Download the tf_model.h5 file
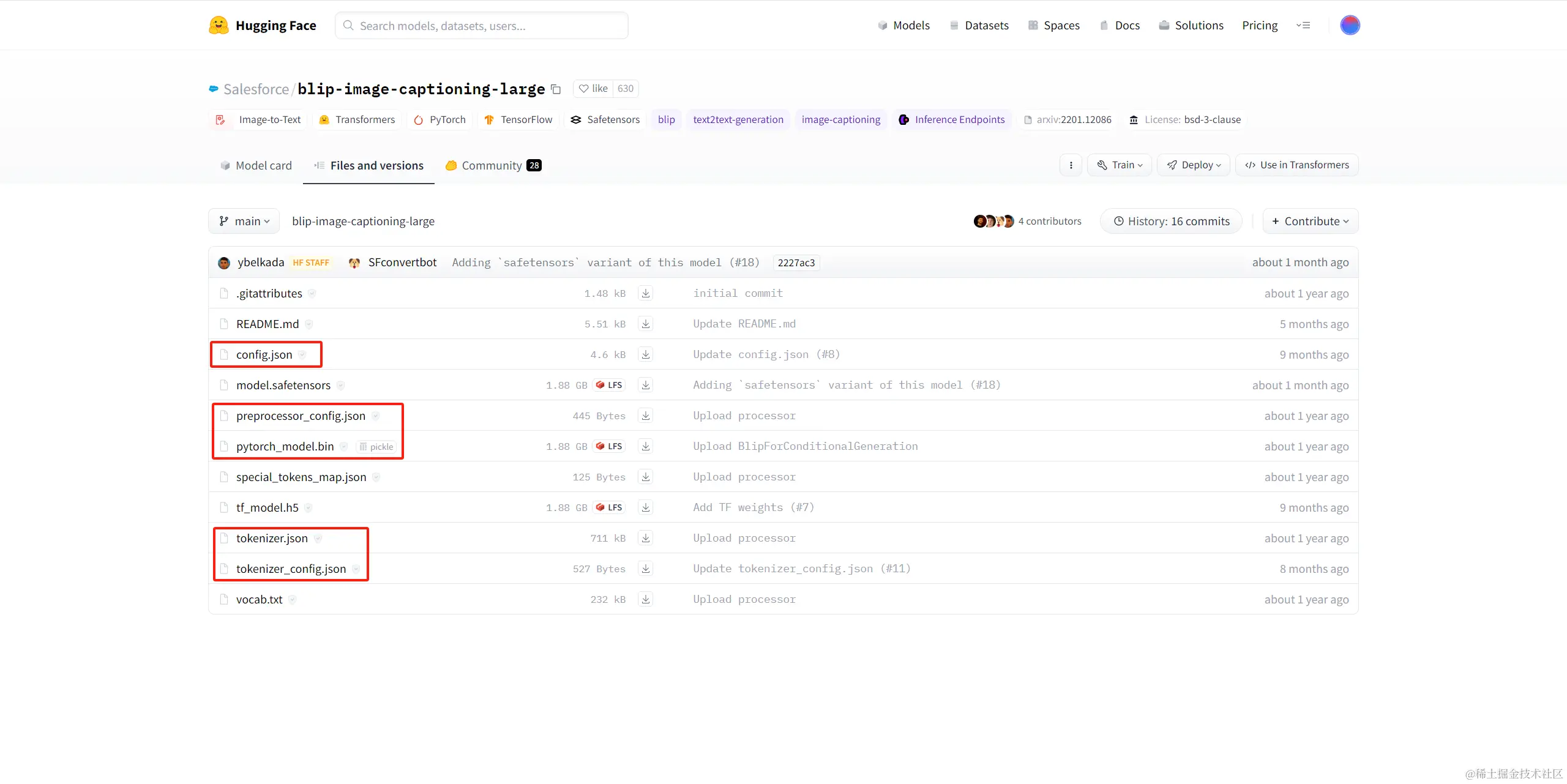Screen dimensions: 1567x784 pyautogui.click(x=645, y=507)
